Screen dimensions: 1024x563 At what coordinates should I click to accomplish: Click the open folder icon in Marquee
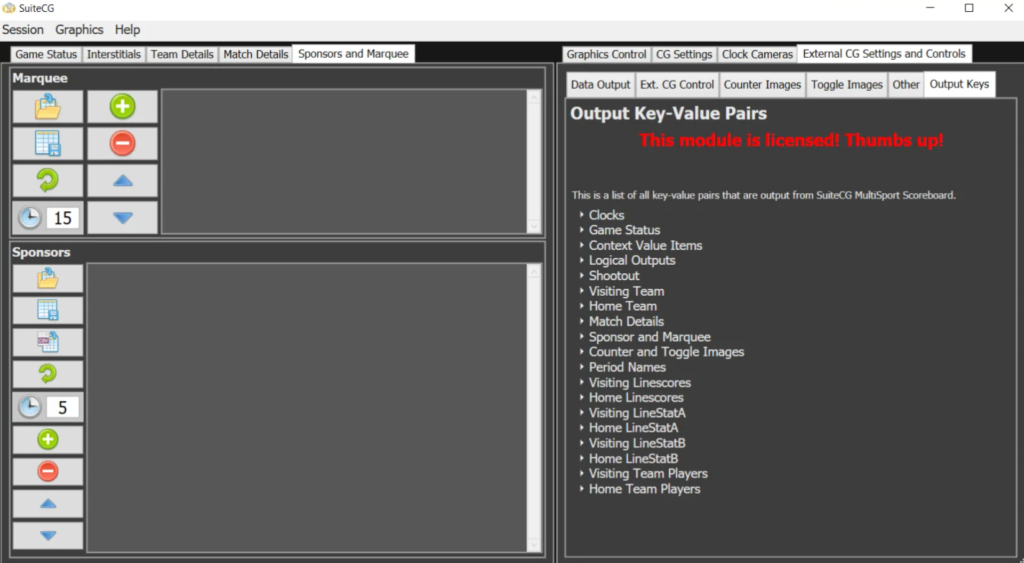48,107
